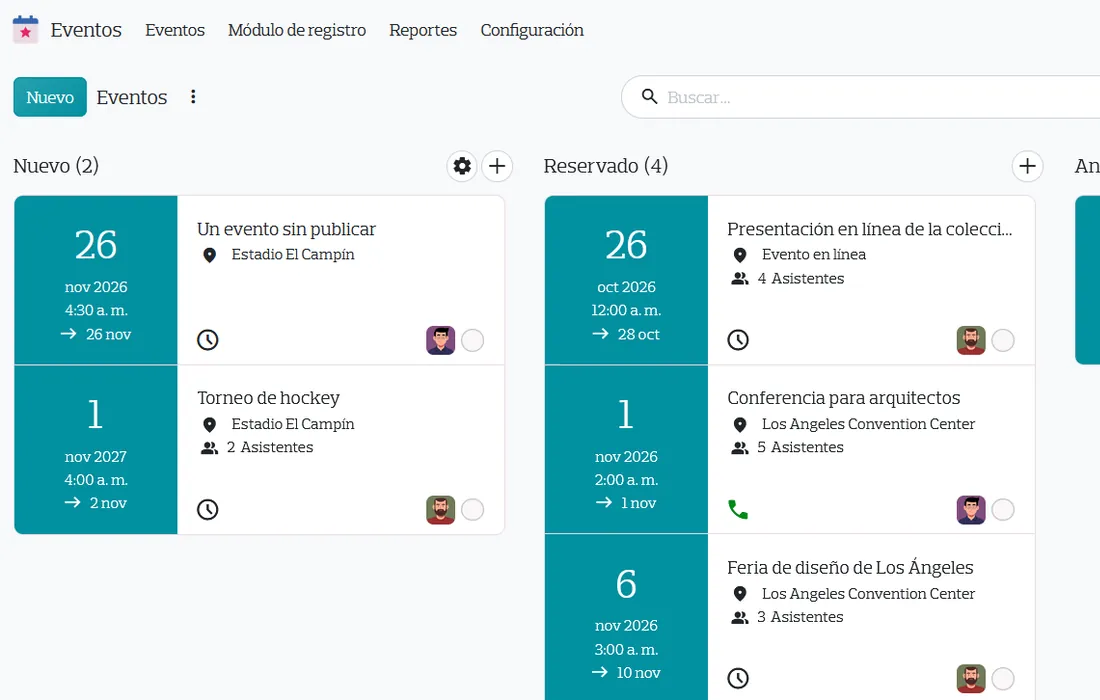Click the user avatar on Torneo de hockey
This screenshot has width=1100, height=700.
441,510
